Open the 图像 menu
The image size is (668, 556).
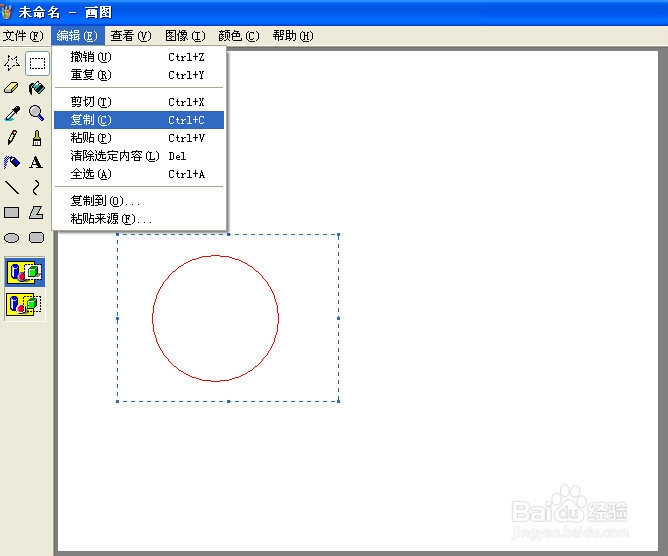[x=185, y=36]
